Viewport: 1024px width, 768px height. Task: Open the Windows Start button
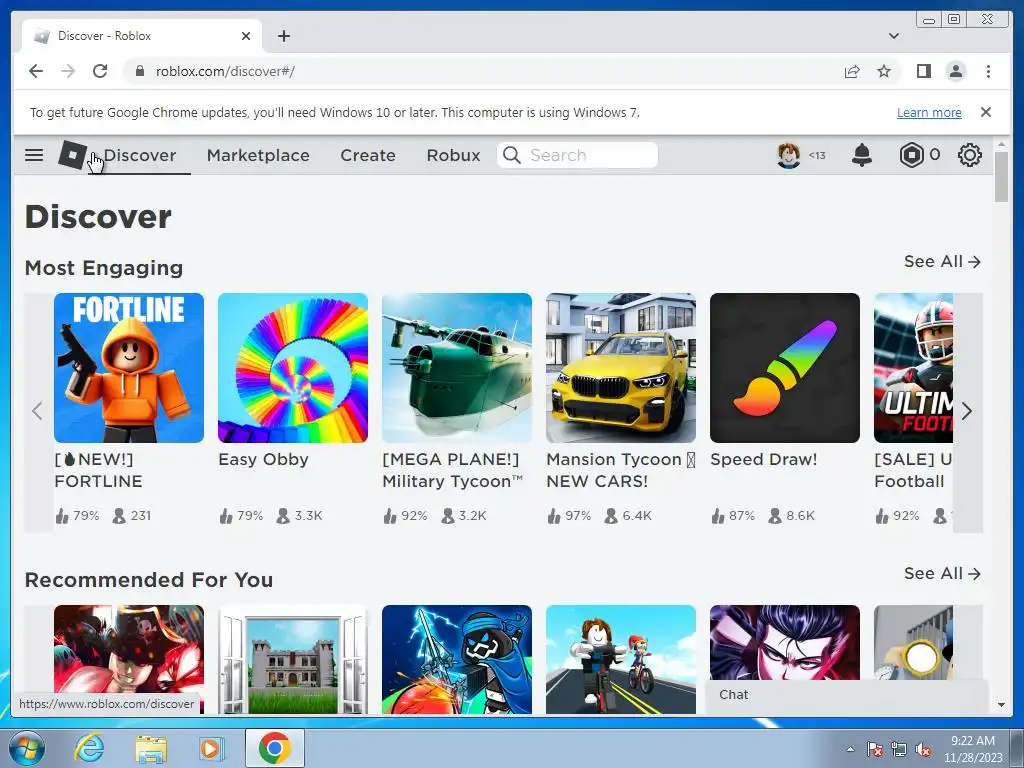click(x=27, y=748)
